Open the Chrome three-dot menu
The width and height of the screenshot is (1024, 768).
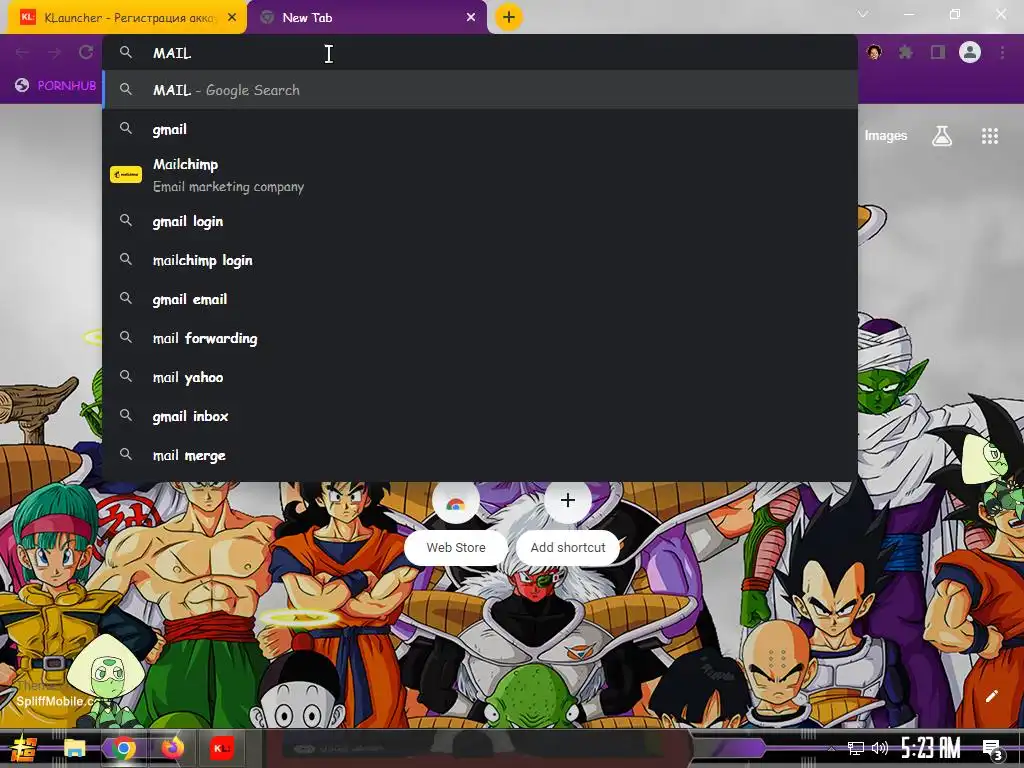click(1002, 52)
